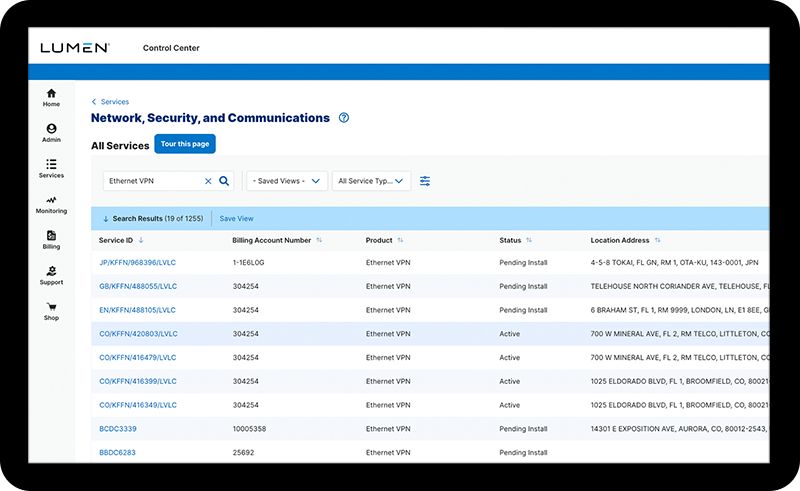Open service JP/KFFN/968396/LVLC
Viewport: 800px width, 491px height.
coord(137,262)
